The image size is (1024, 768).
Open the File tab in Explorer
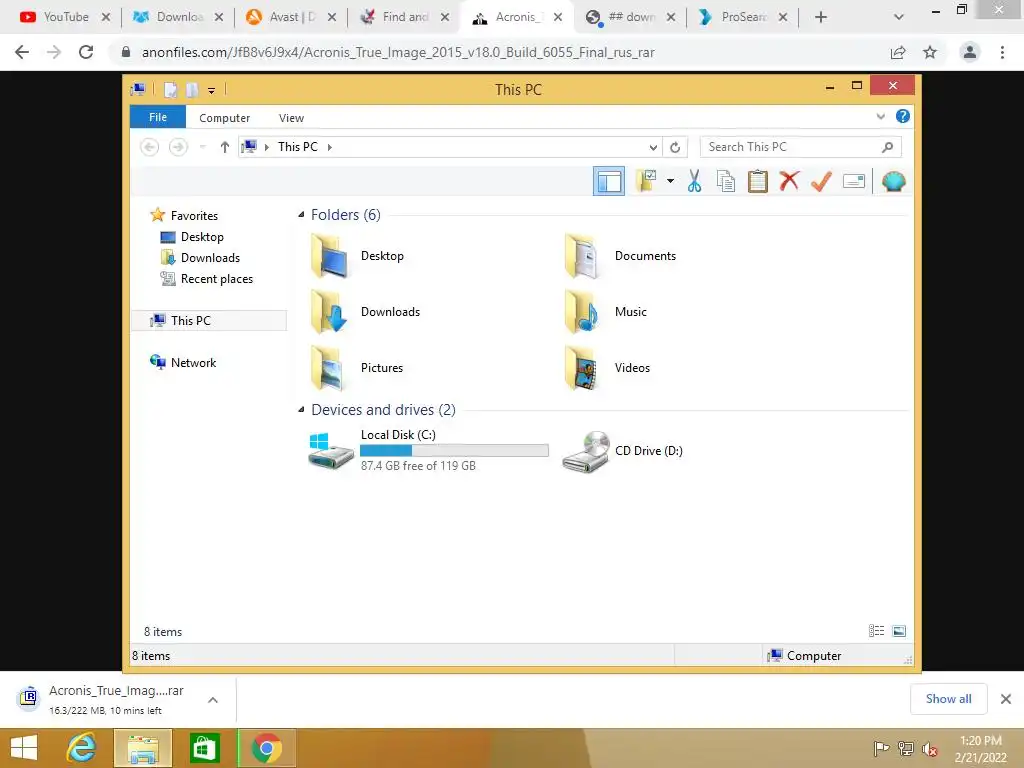(158, 117)
